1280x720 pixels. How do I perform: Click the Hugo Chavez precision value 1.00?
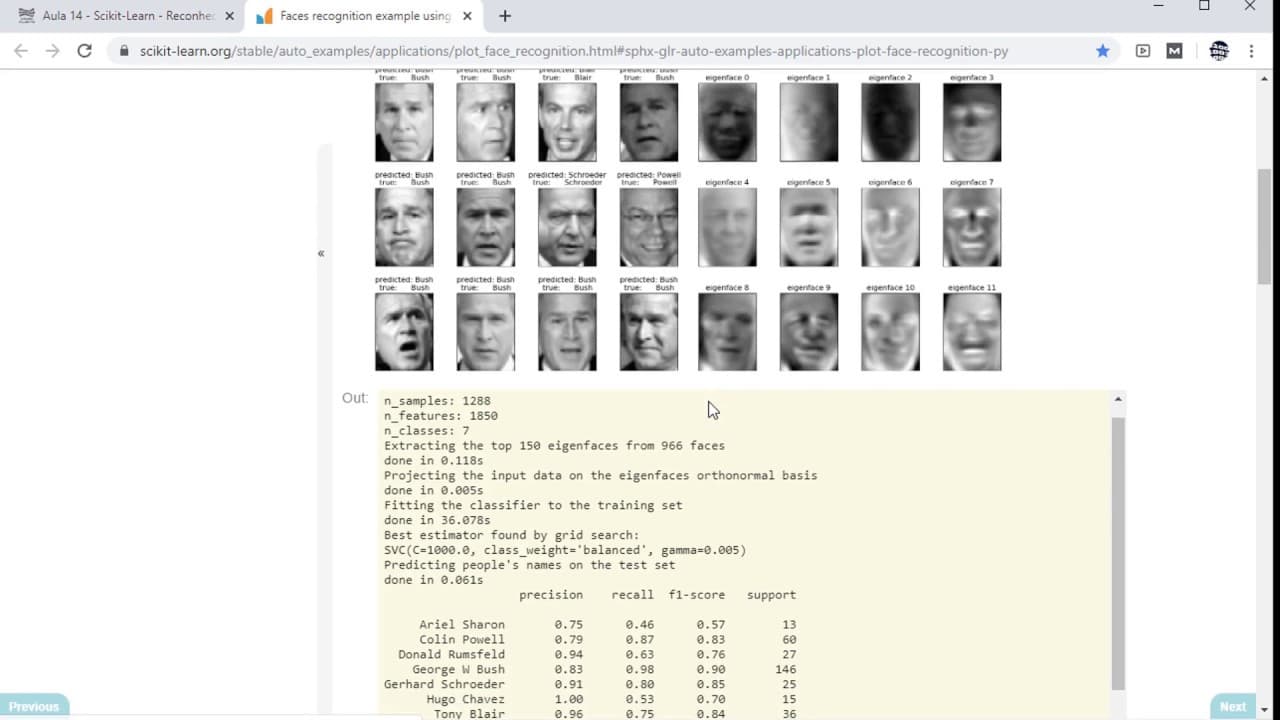[569, 700]
